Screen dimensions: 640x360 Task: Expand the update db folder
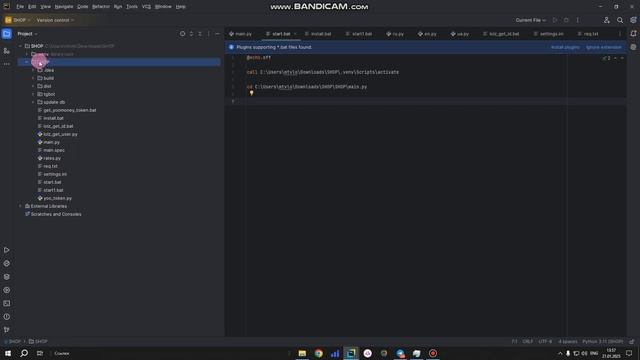click(33, 102)
